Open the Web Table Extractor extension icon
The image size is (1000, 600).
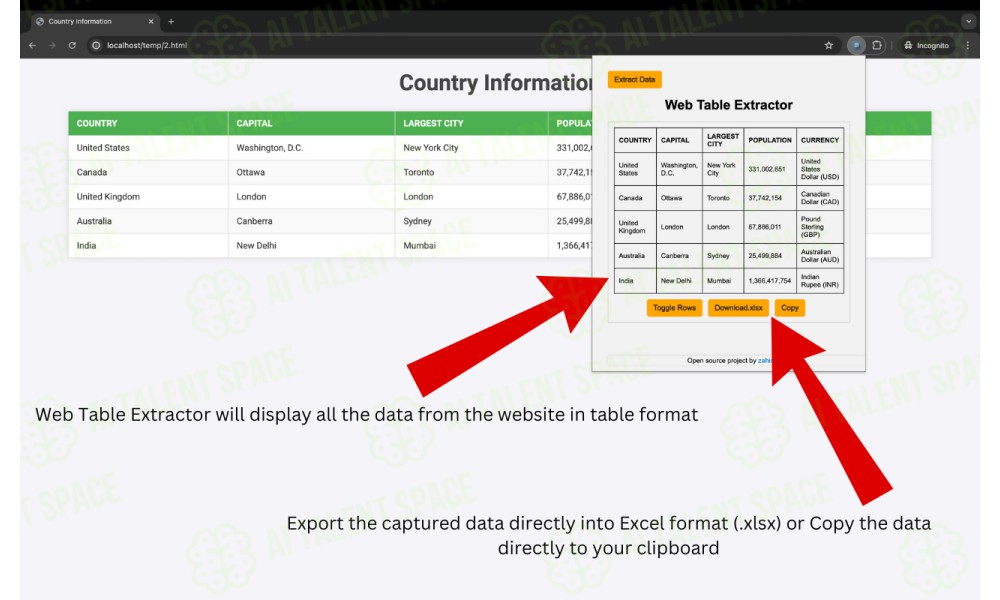pos(856,45)
